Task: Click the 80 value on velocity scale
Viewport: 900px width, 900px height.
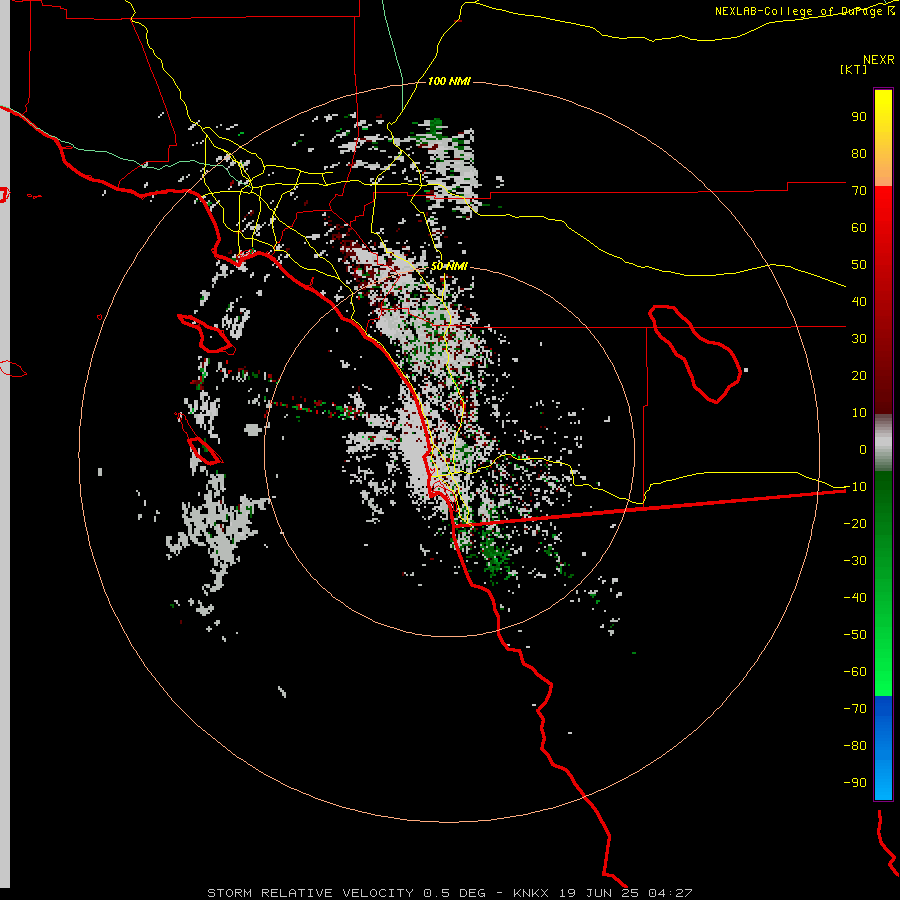Action: tap(859, 154)
